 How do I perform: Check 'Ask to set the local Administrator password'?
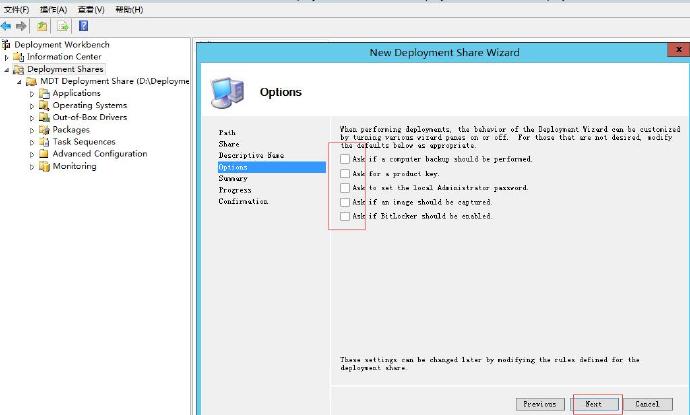(x=345, y=188)
